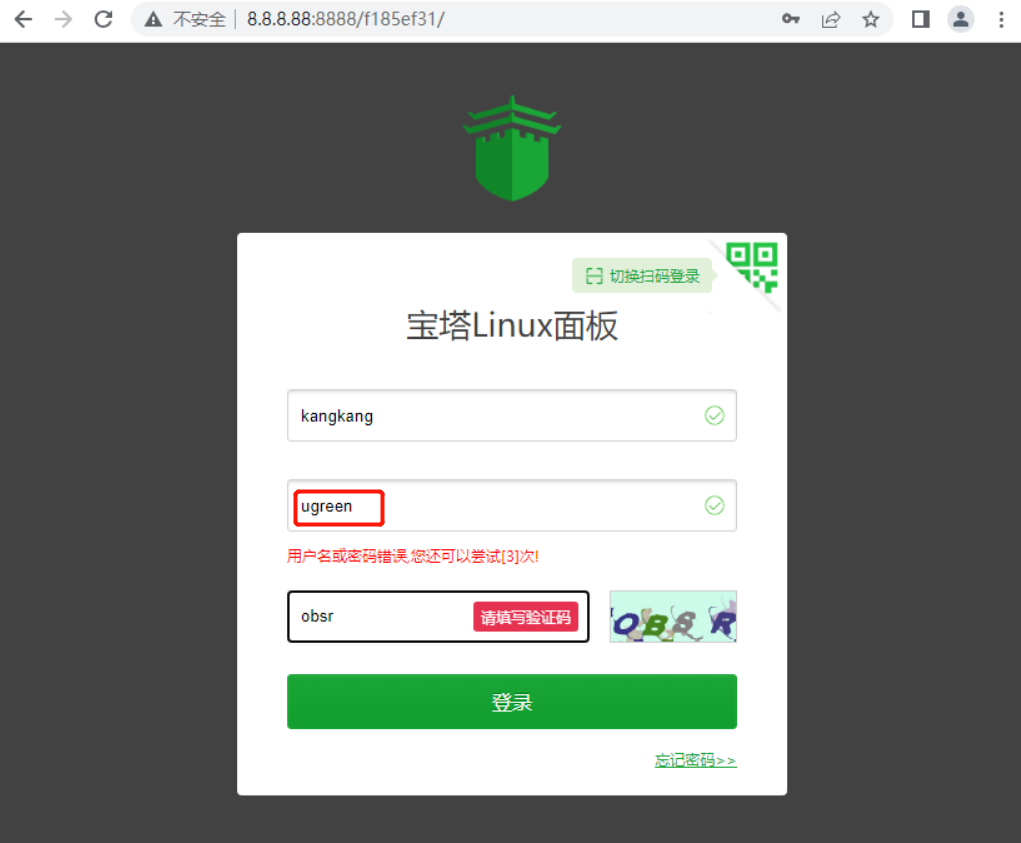Reload the page with the refresh icon
Viewport: 1021px width, 843px height.
click(104, 20)
